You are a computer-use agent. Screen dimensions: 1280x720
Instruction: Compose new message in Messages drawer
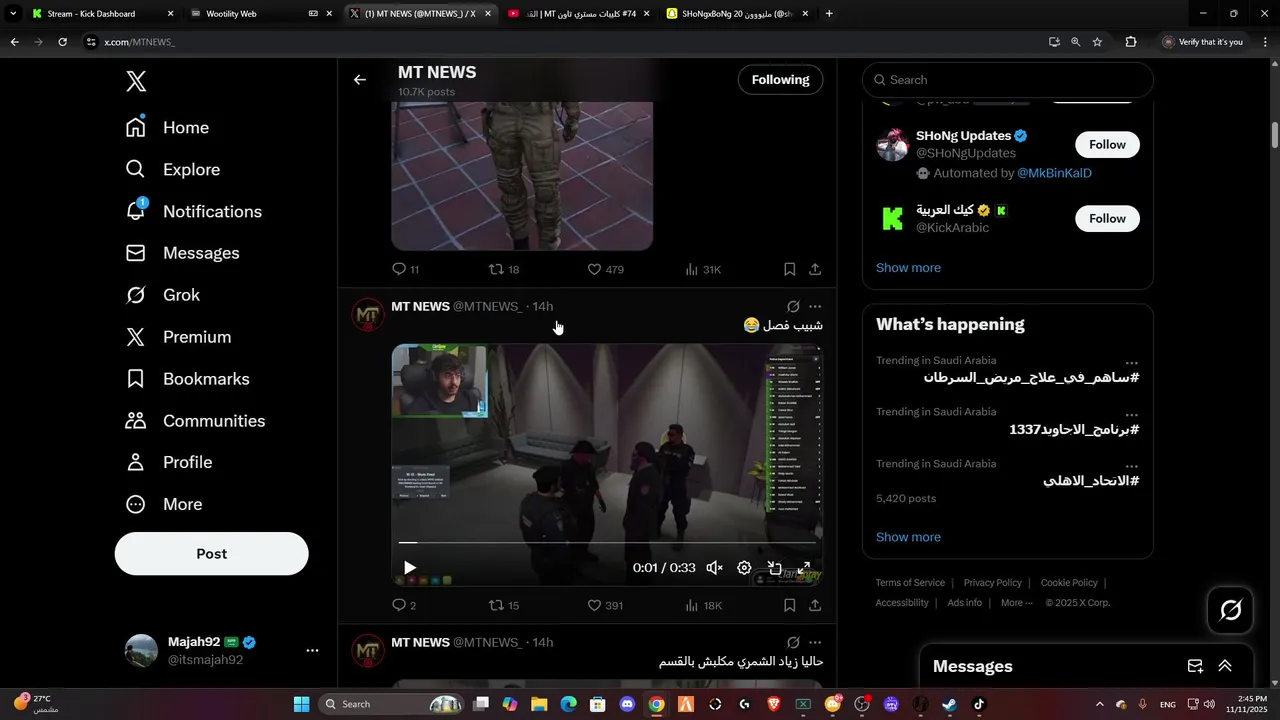click(1195, 666)
